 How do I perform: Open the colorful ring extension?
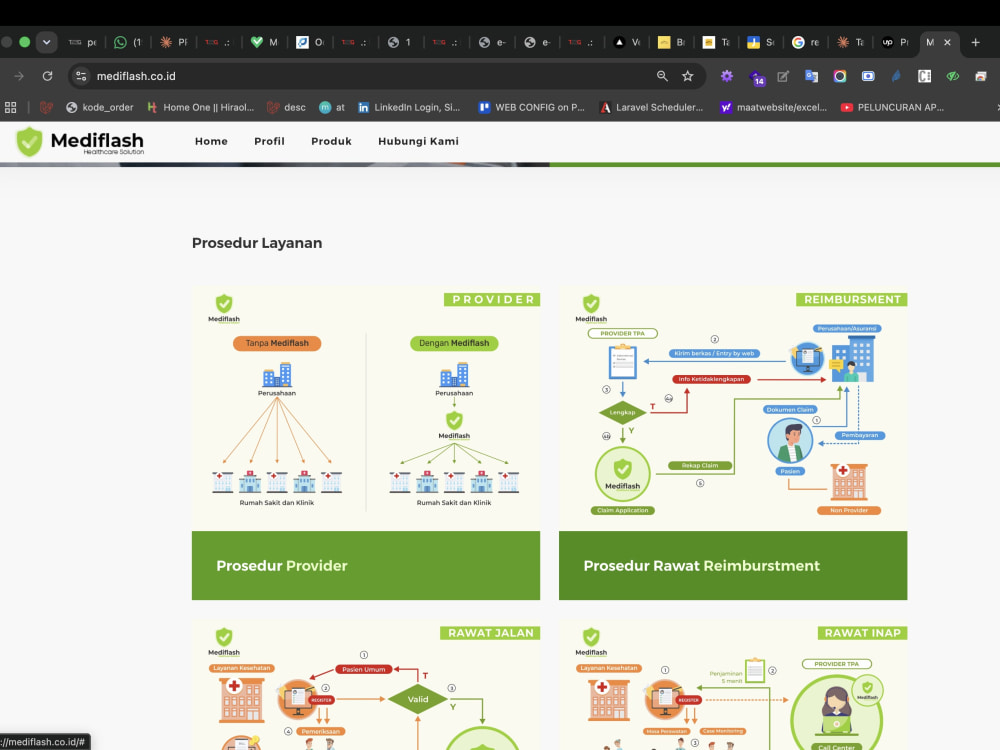point(840,76)
